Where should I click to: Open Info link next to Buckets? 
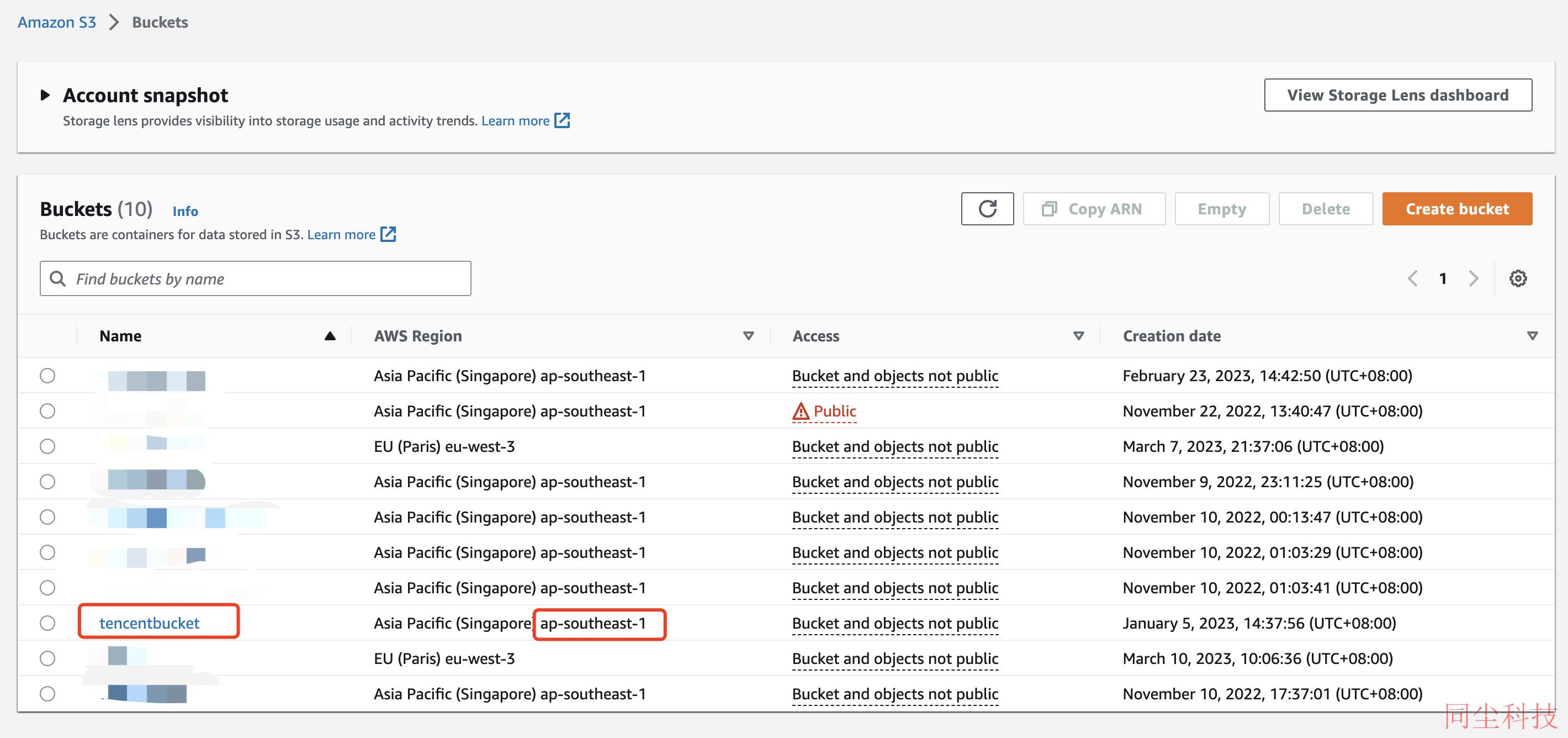(x=185, y=212)
